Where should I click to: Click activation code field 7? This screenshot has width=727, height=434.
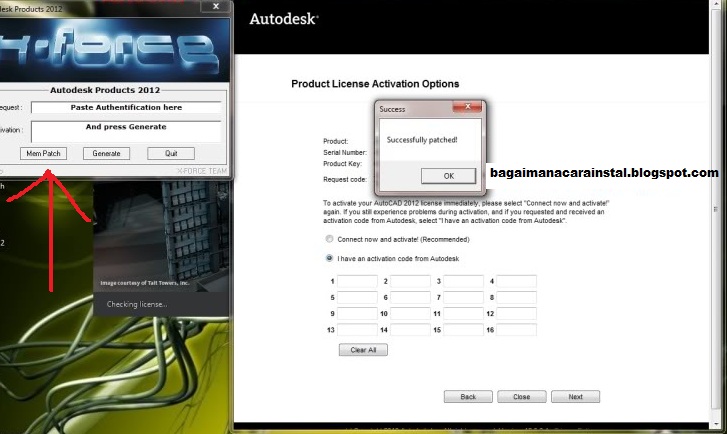[464, 297]
